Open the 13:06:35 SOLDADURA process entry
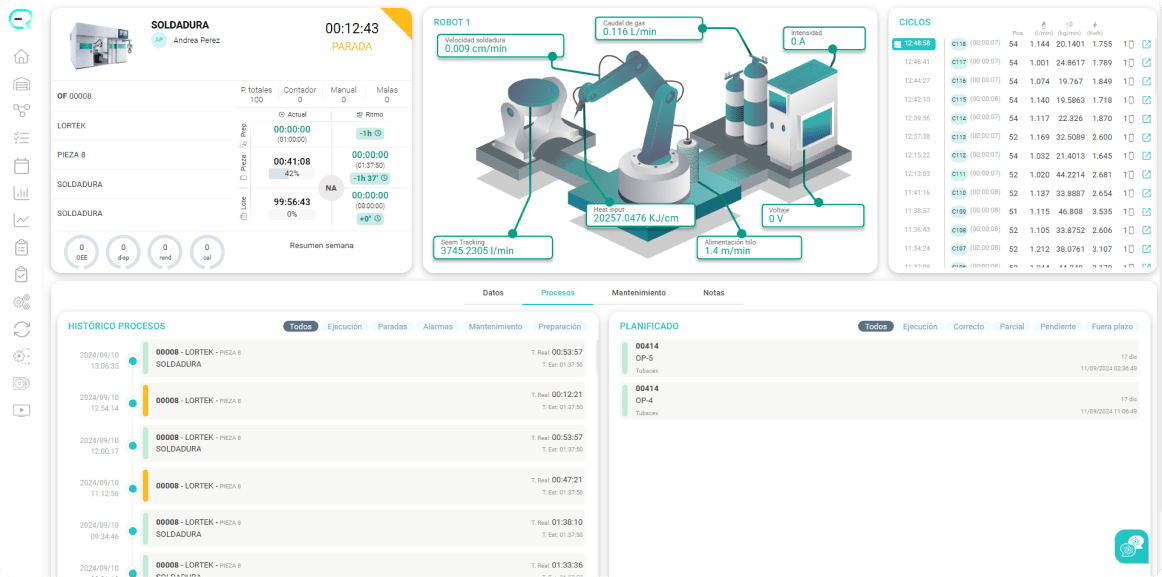 (x=363, y=358)
